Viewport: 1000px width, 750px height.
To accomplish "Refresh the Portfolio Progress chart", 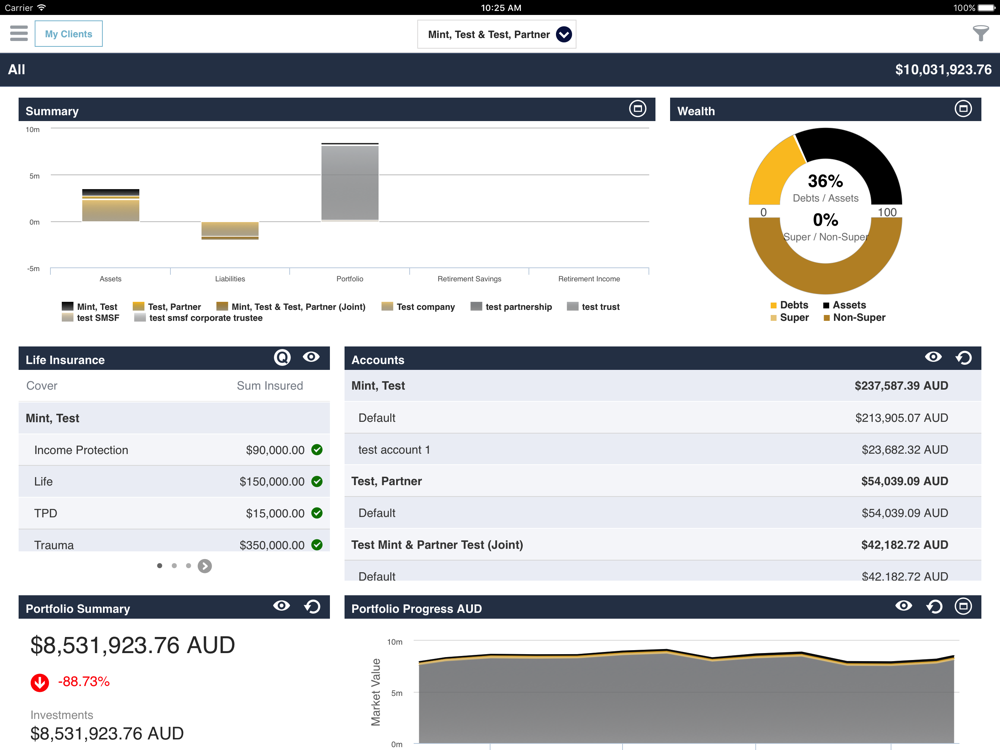I will point(934,607).
